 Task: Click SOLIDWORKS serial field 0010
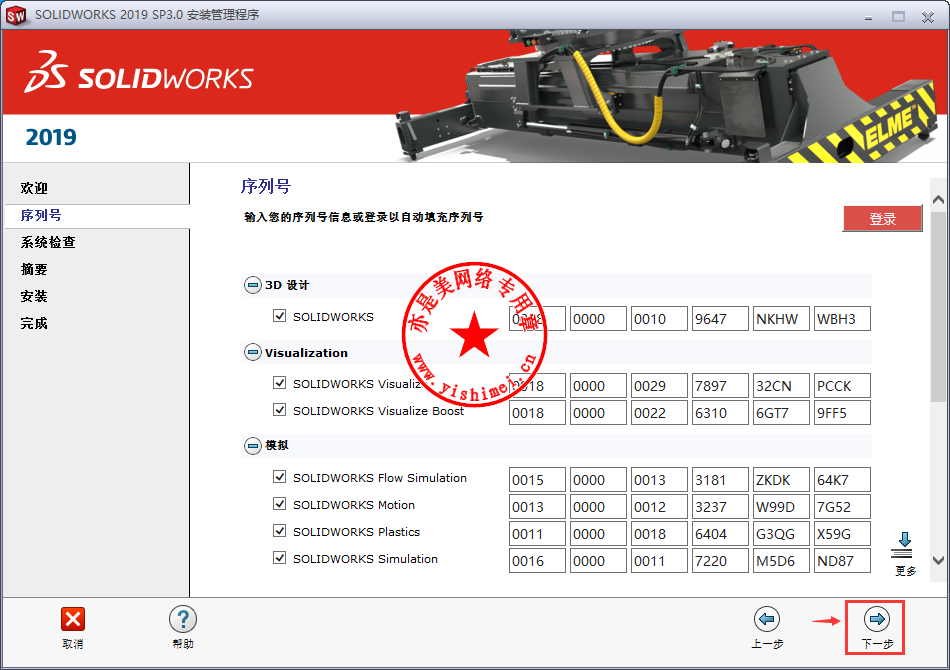(x=659, y=319)
